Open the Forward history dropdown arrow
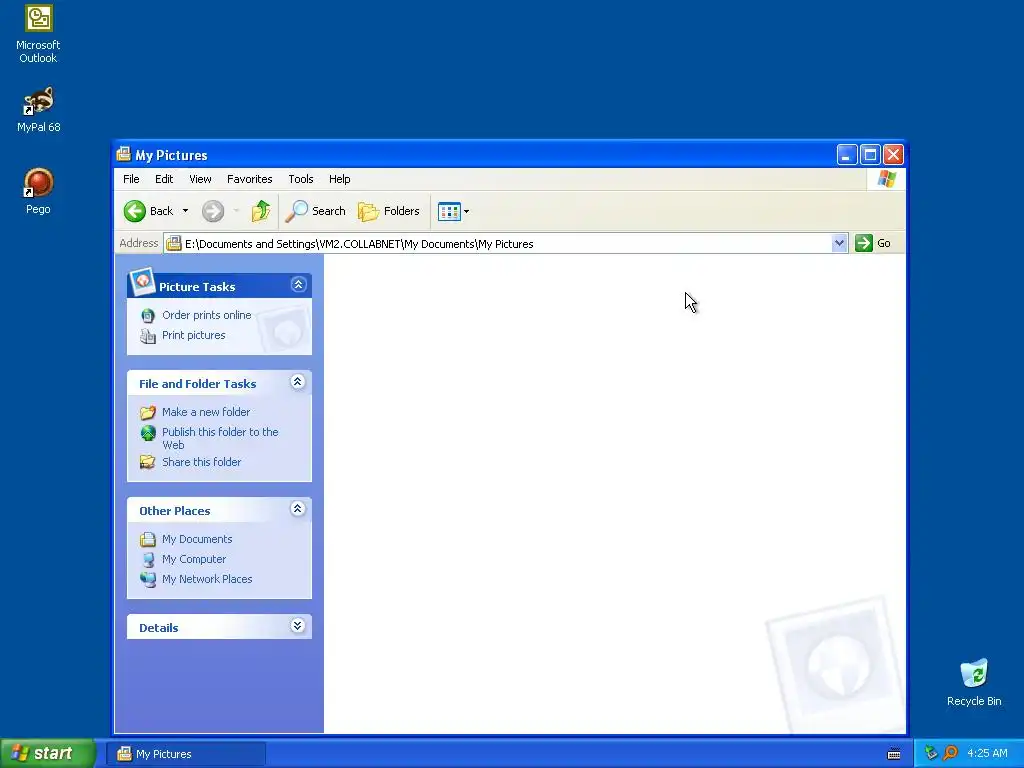 point(236,211)
